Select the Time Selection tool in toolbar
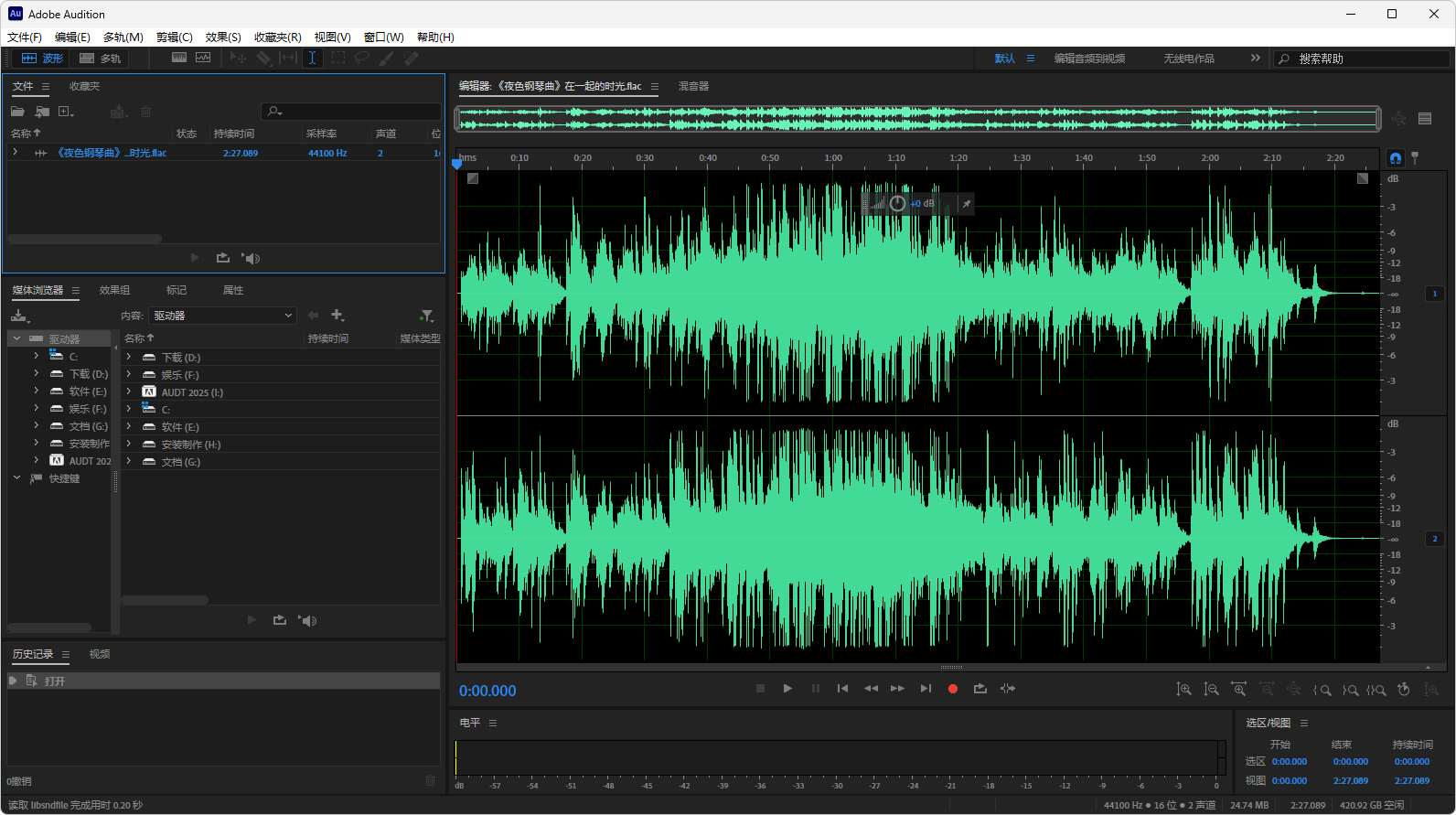This screenshot has width=1456, height=815. tap(312, 58)
